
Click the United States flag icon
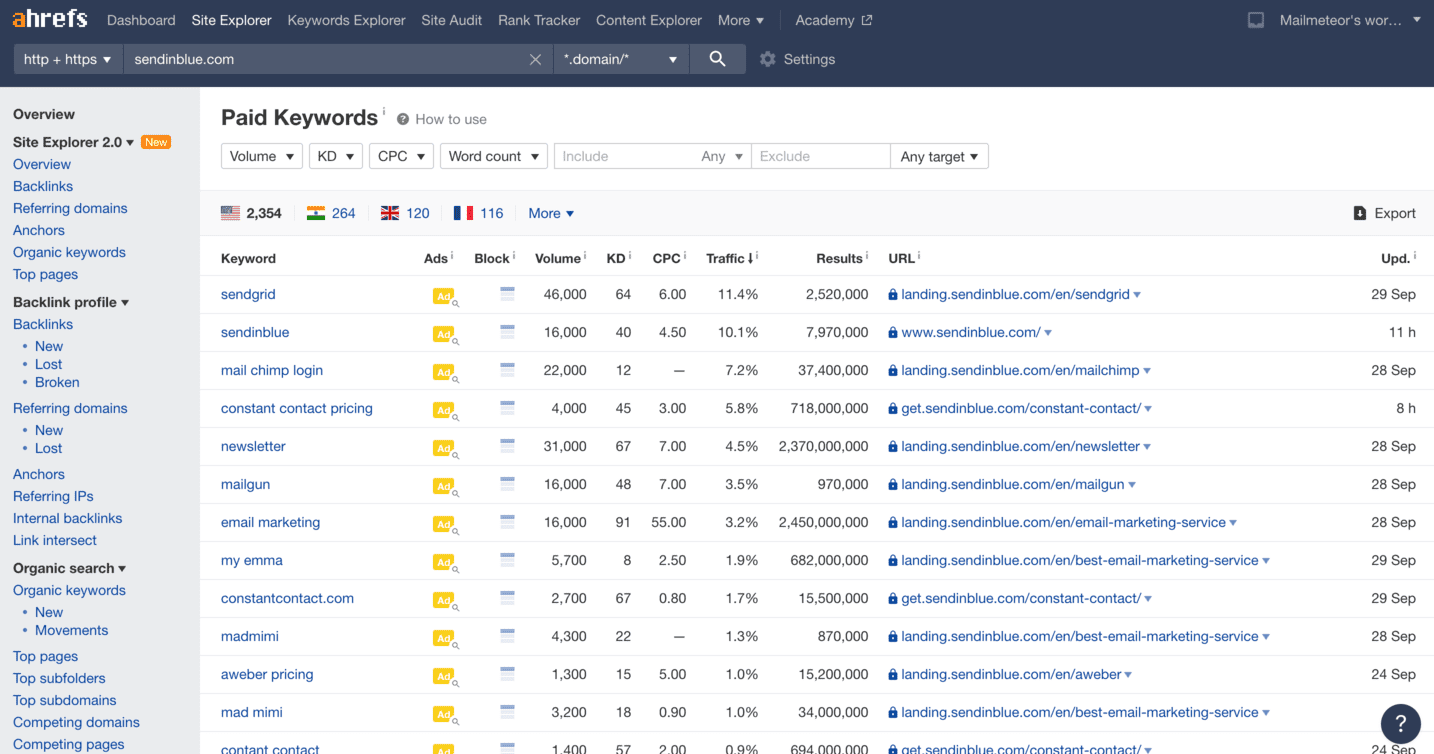point(230,213)
